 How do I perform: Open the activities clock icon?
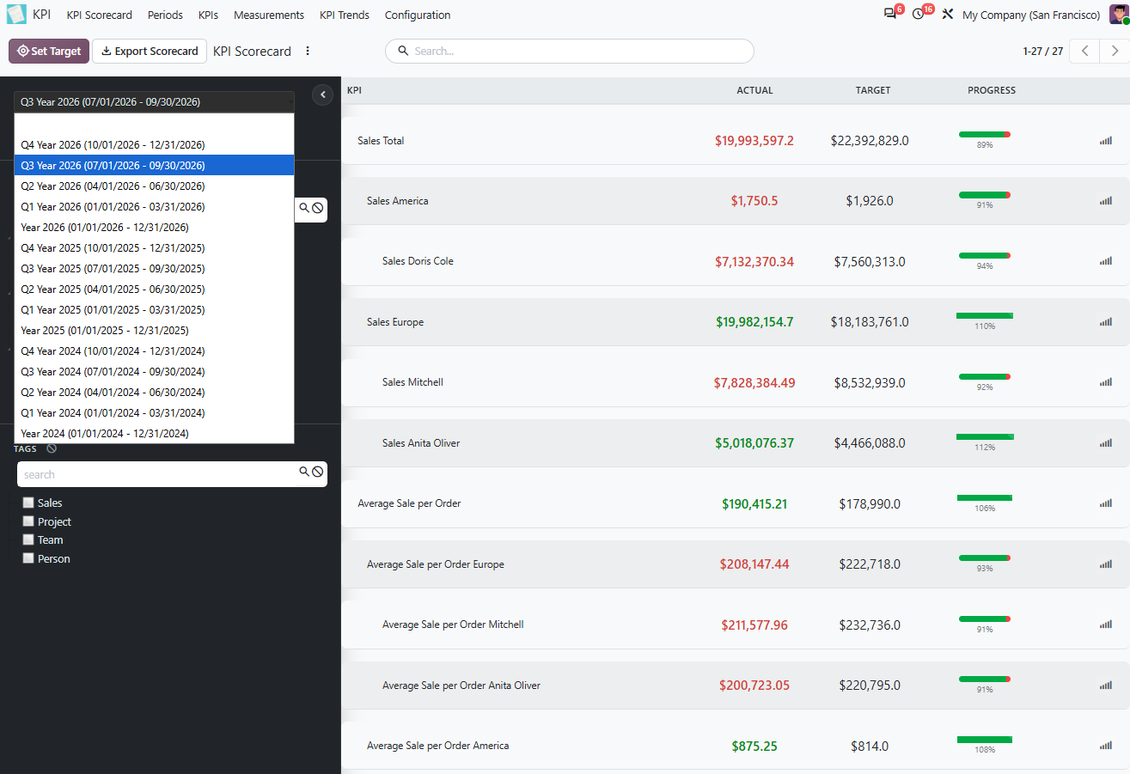[x=918, y=14]
